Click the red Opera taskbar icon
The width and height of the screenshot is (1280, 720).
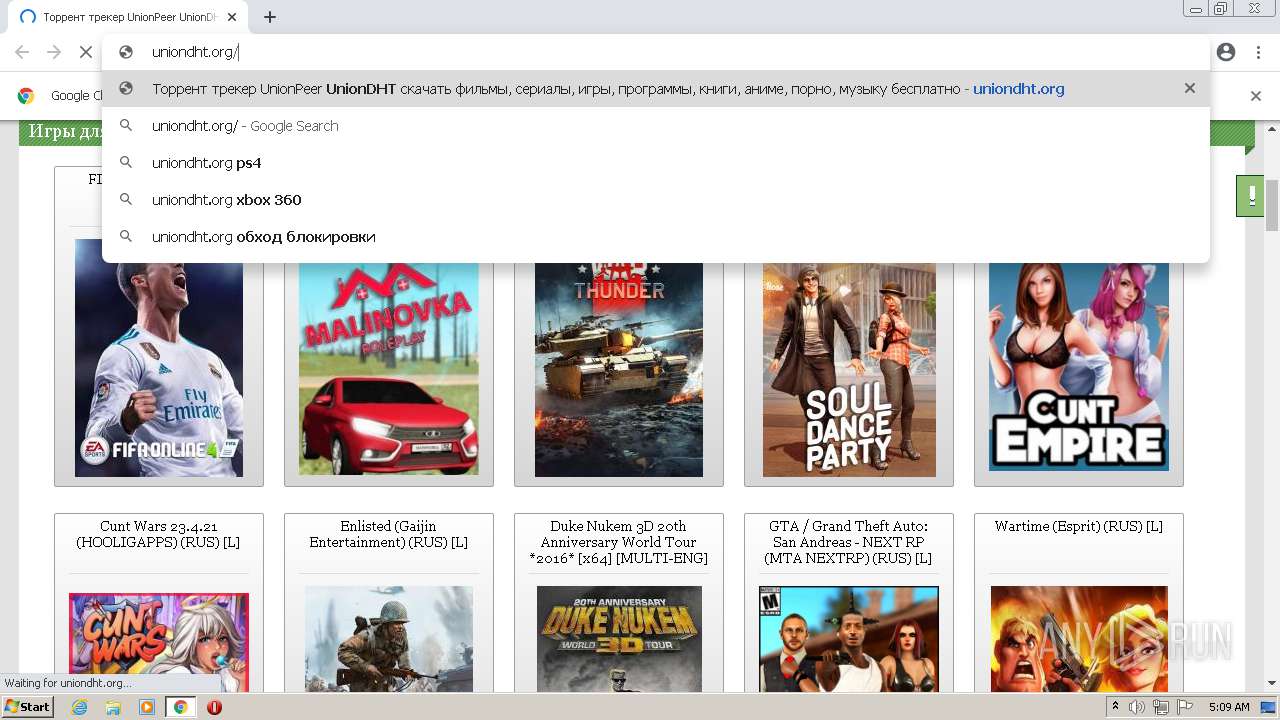(214, 707)
